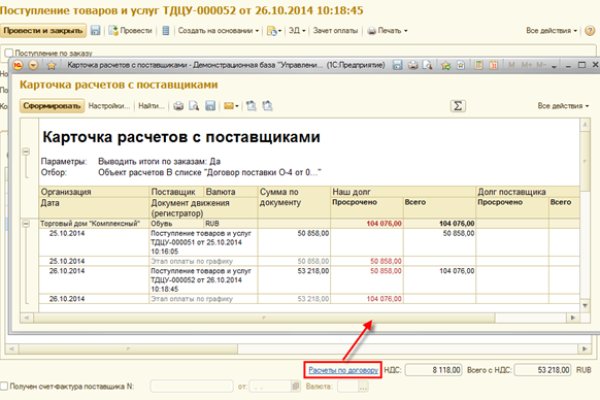Viewport: 600px width, 400px height.
Task: Collapse the 'Торговый дом Комплексный' row group
Action: [x=25, y=222]
